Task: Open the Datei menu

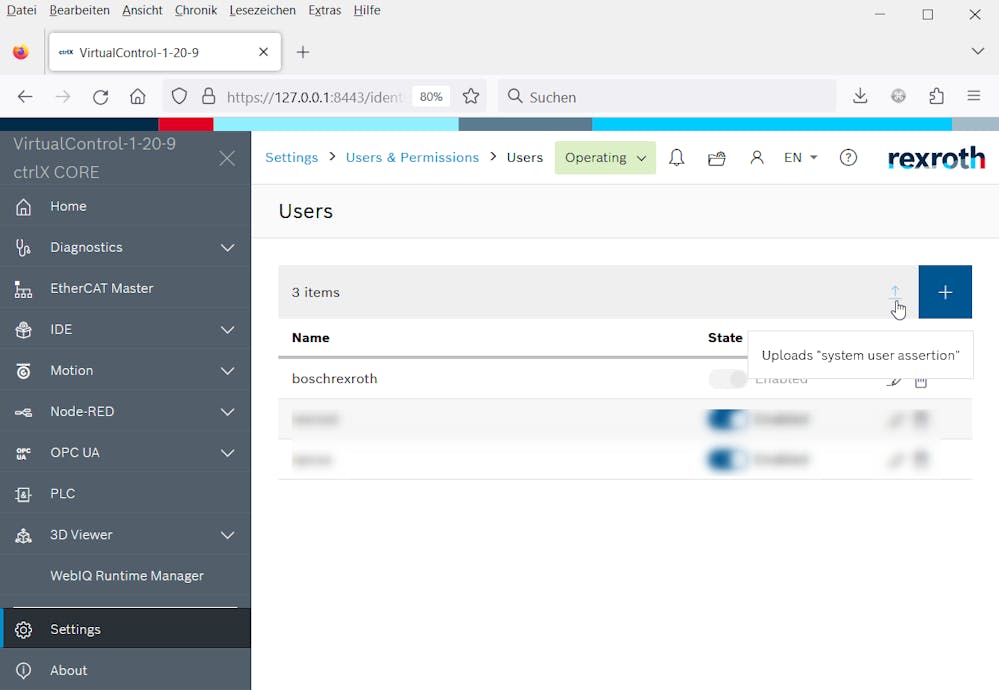Action: coord(22,10)
